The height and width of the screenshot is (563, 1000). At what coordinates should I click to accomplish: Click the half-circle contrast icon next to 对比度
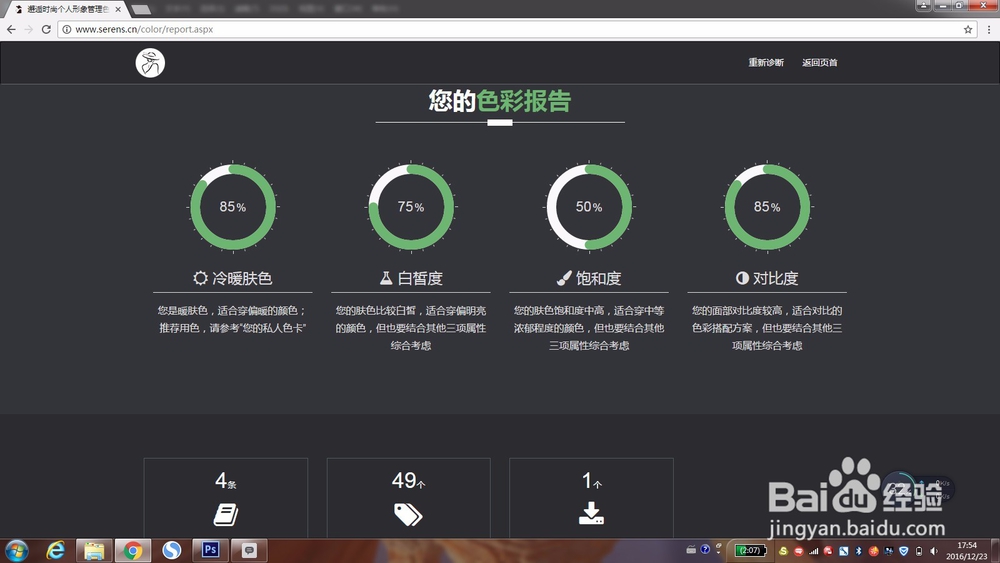742,278
